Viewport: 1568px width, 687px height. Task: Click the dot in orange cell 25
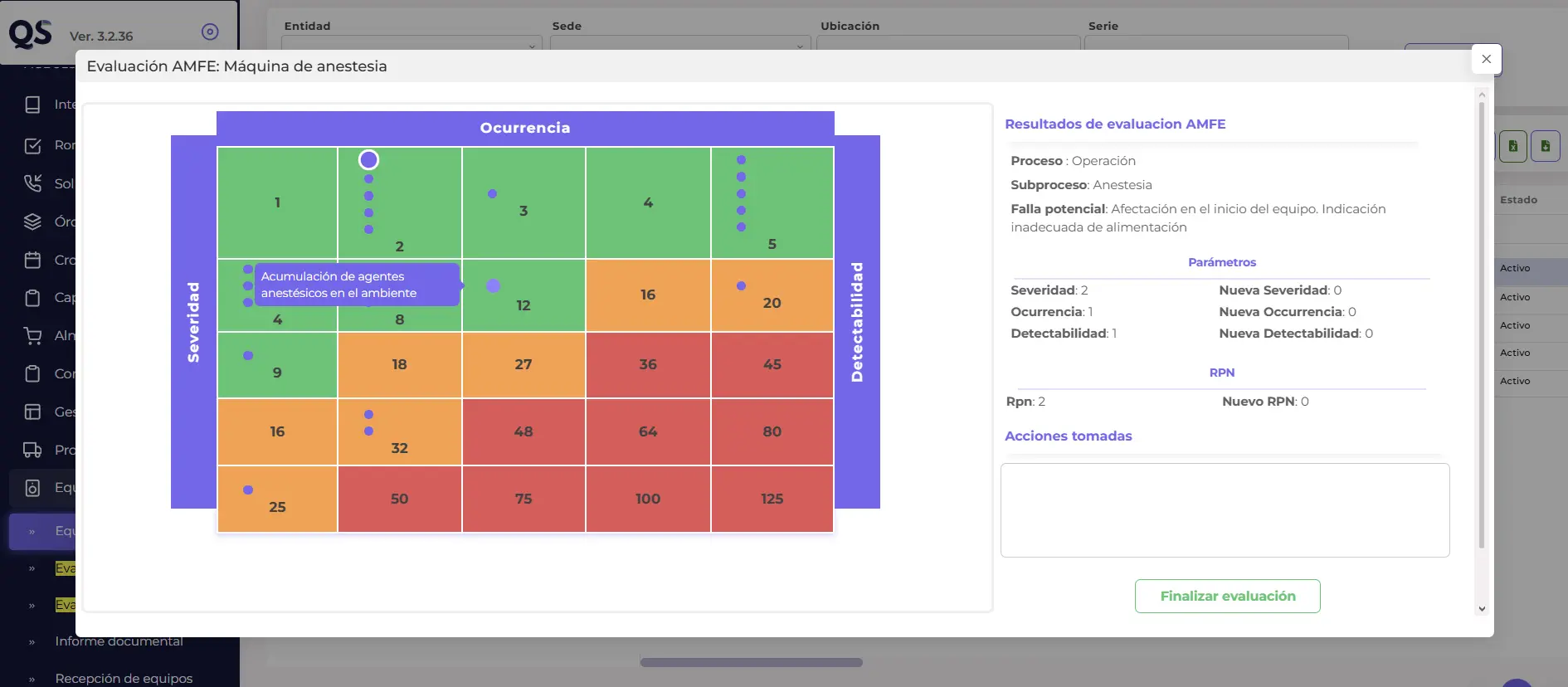click(x=248, y=490)
